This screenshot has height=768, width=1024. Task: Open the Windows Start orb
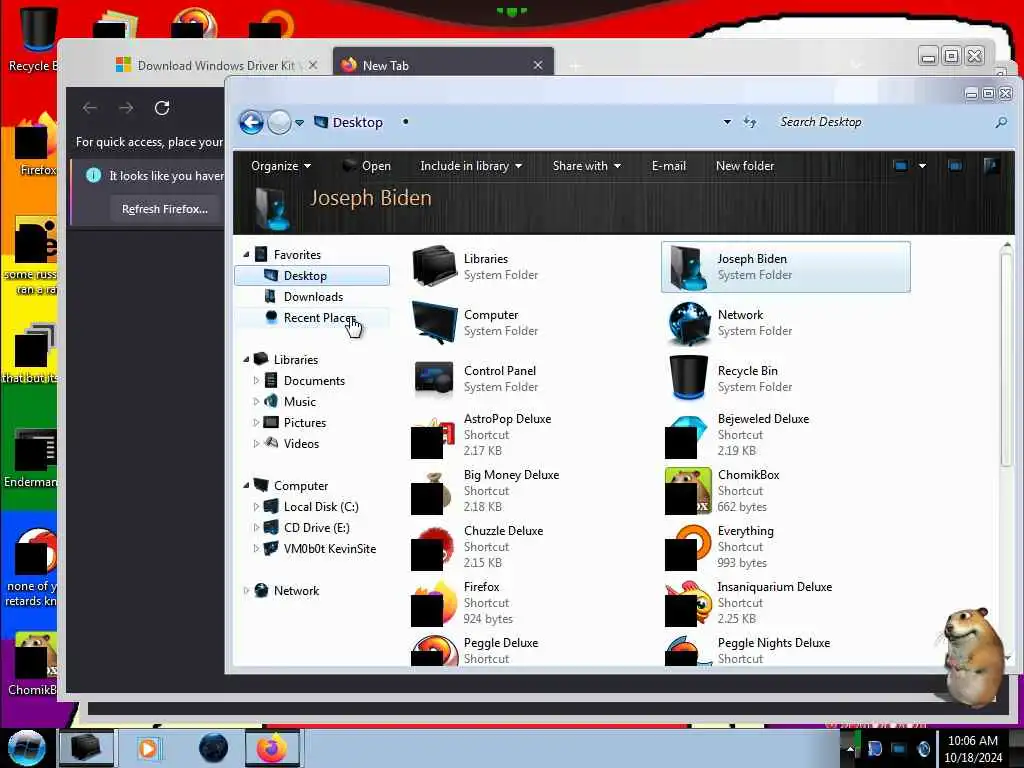(27, 748)
